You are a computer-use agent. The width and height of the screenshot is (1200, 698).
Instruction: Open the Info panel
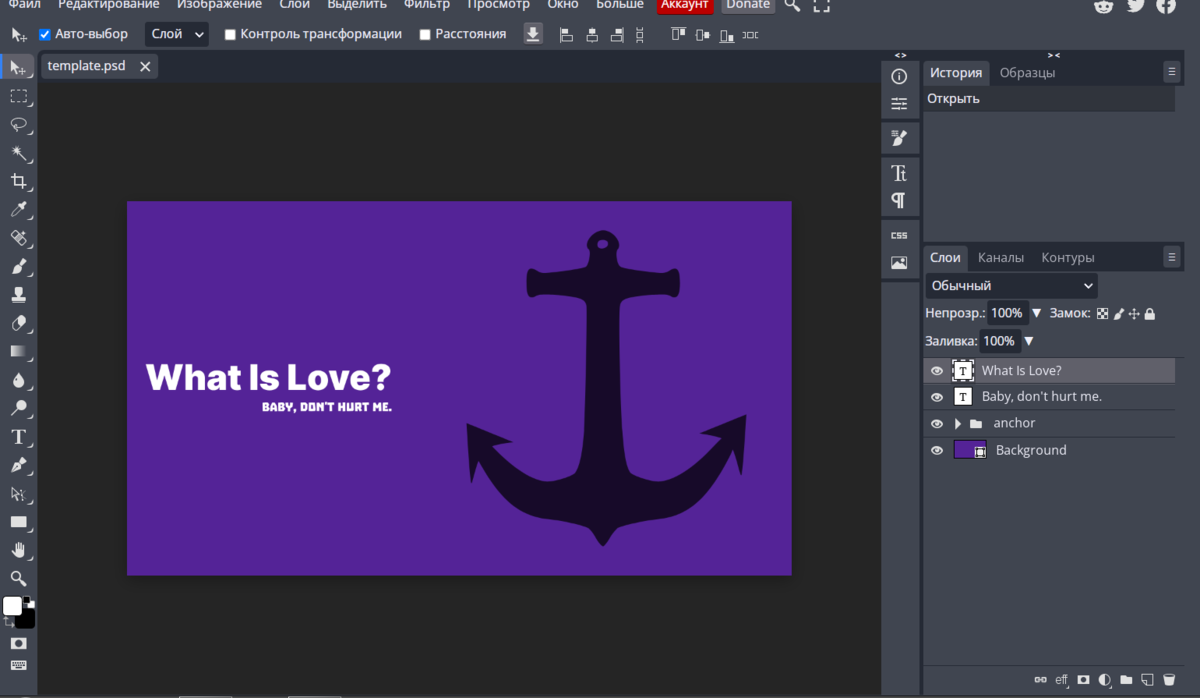click(x=899, y=77)
